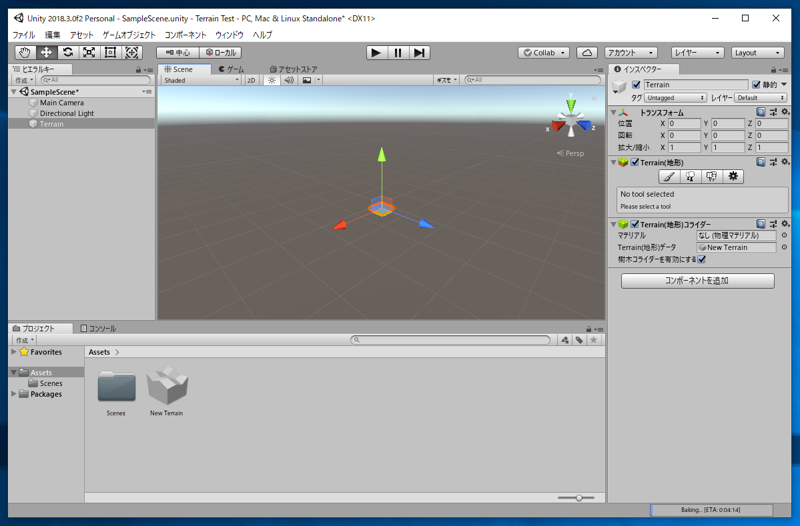The image size is (800, 526).
Task: Switch to the Console tab
Action: 98,329
